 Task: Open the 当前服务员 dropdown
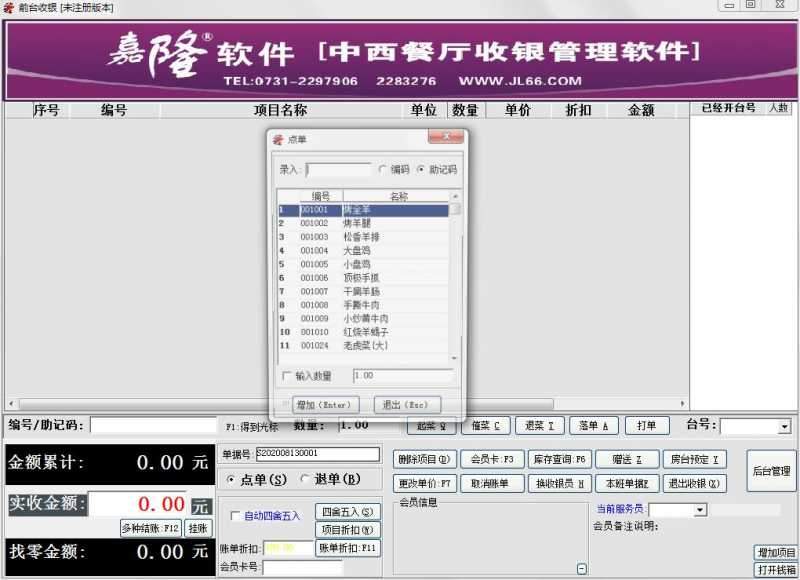[700, 510]
